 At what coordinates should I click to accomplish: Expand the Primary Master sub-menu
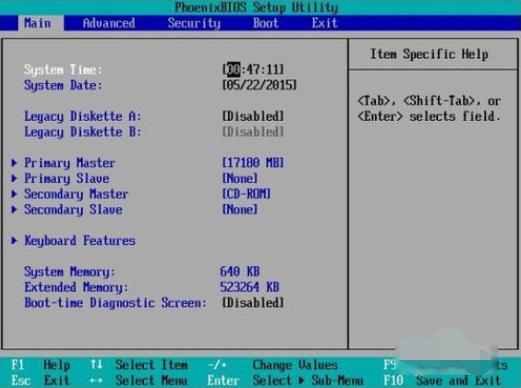click(70, 163)
